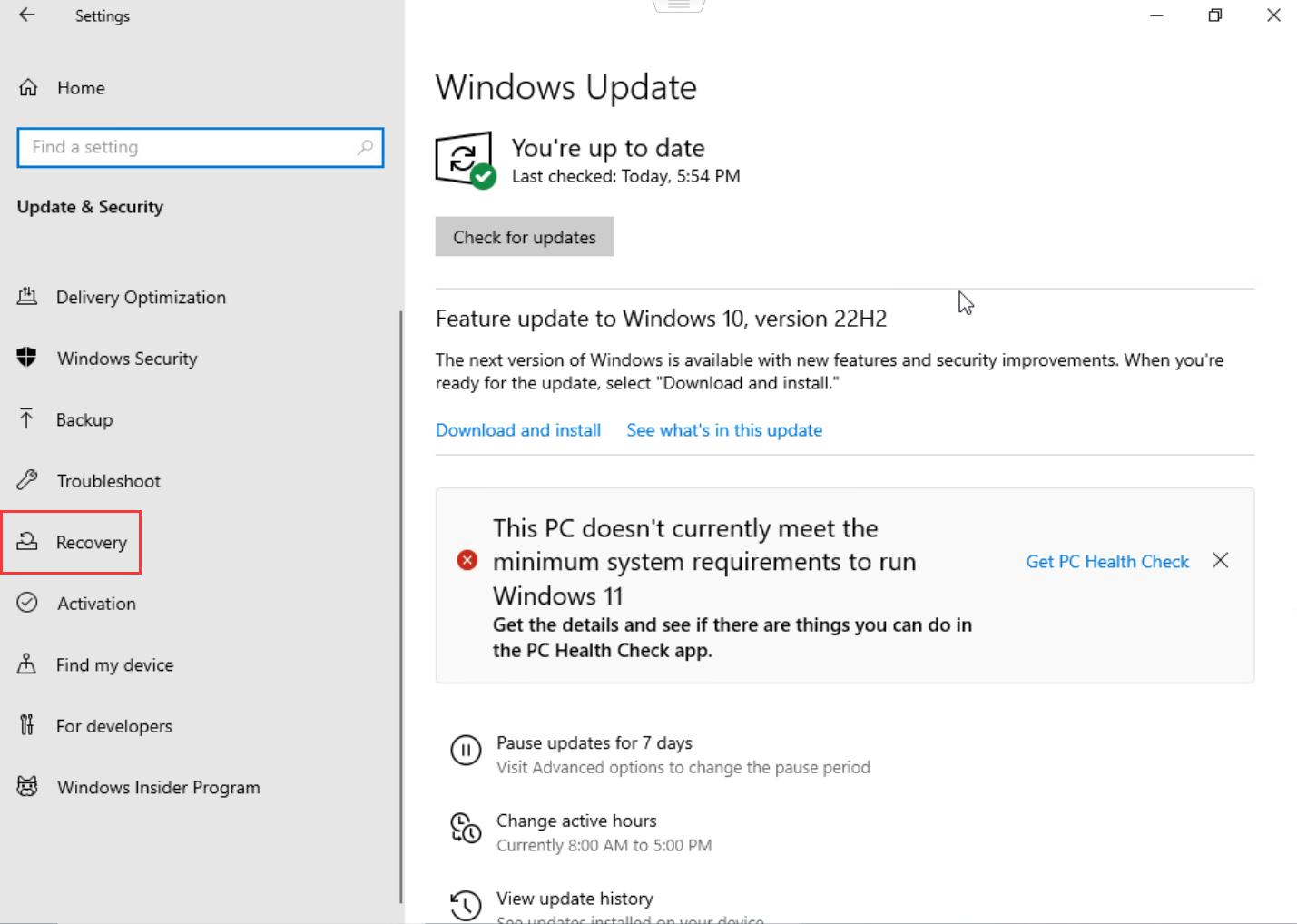
Task: Open the Troubleshoot section
Action: (x=109, y=481)
